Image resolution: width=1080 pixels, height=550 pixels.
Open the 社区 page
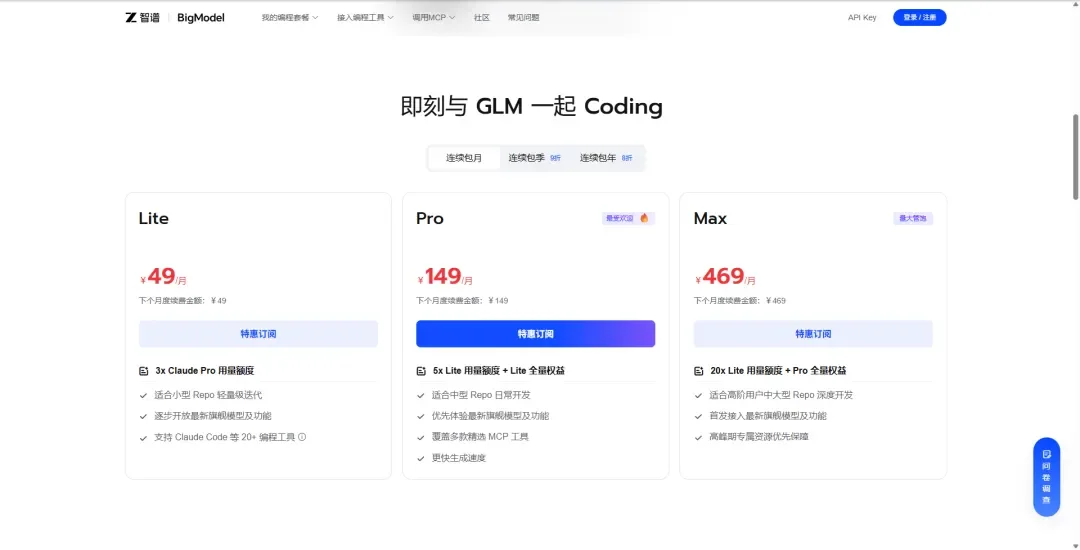point(481,17)
